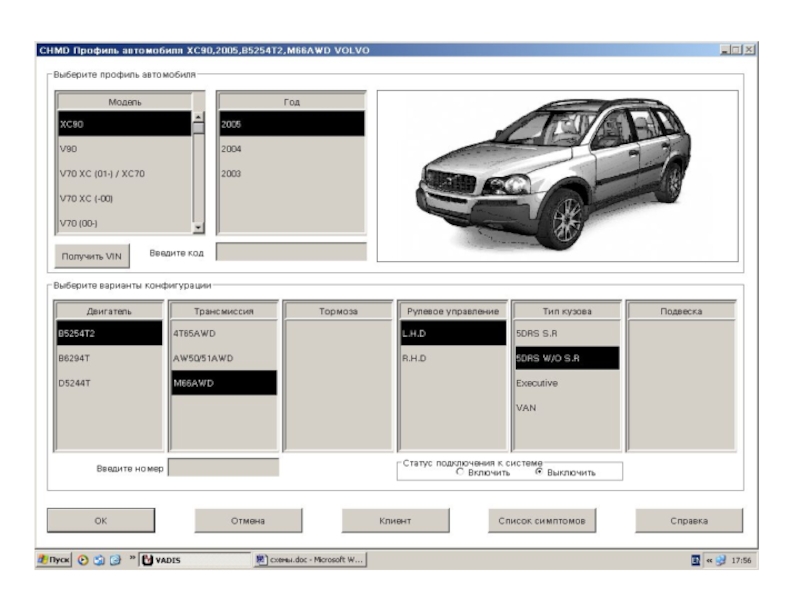Viewport: 800px width, 600px height.
Task: Select V70 (00-) model row
Action: (124, 223)
